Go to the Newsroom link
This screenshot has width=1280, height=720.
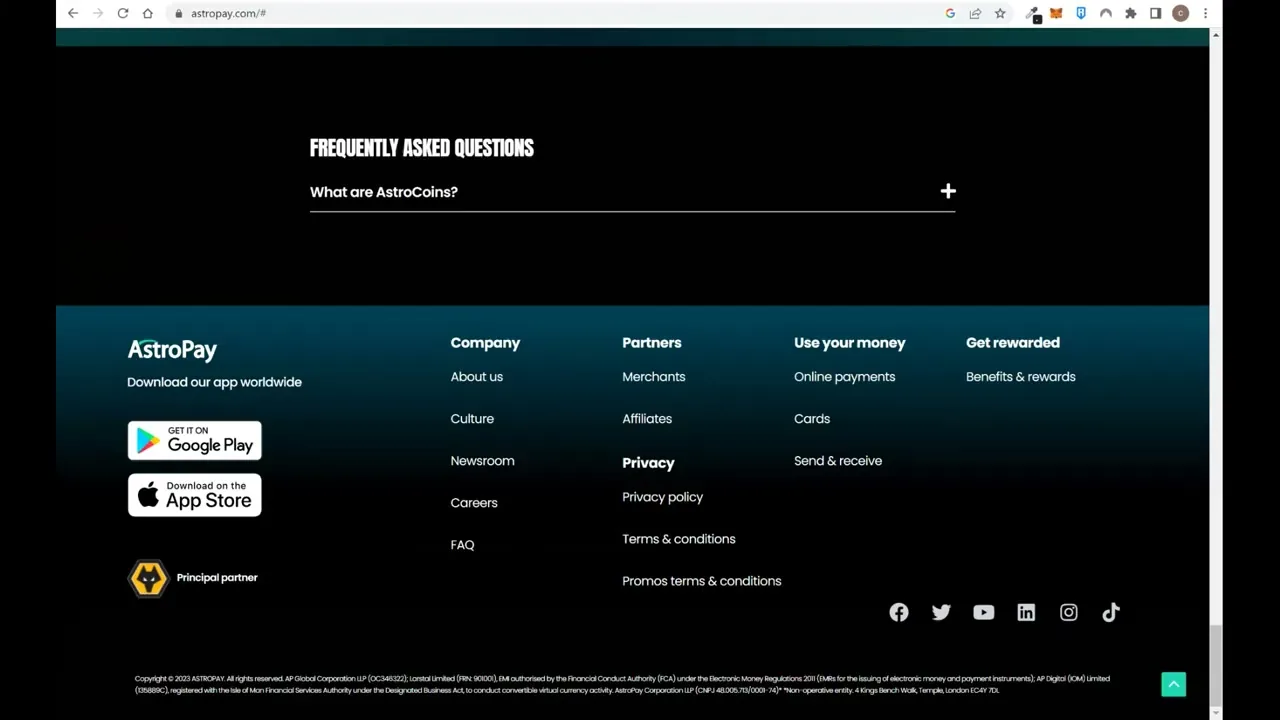click(x=482, y=461)
